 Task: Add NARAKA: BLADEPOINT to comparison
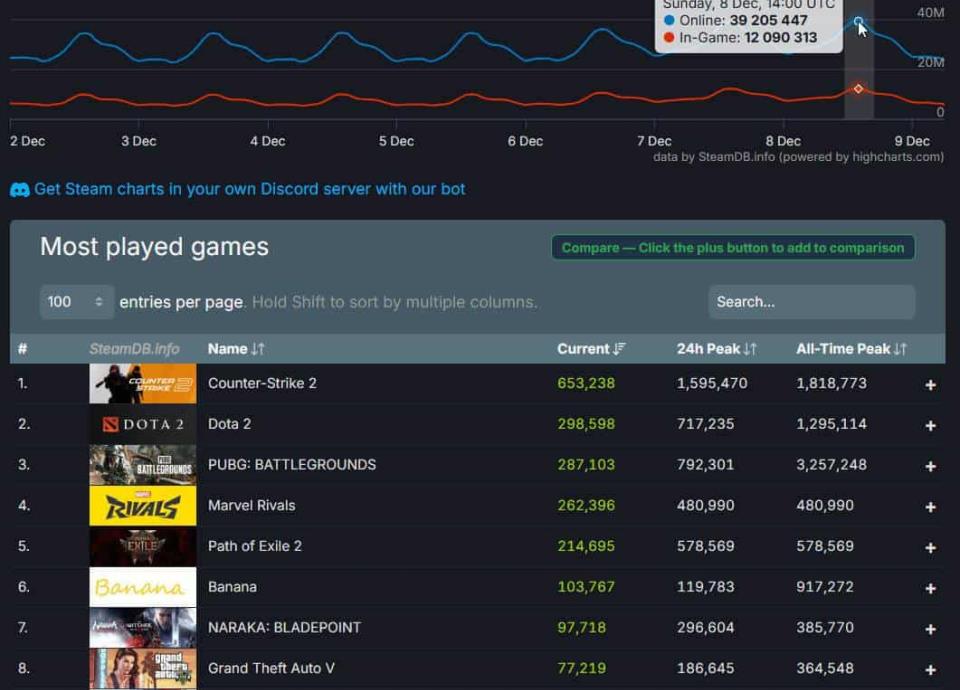pos(930,629)
